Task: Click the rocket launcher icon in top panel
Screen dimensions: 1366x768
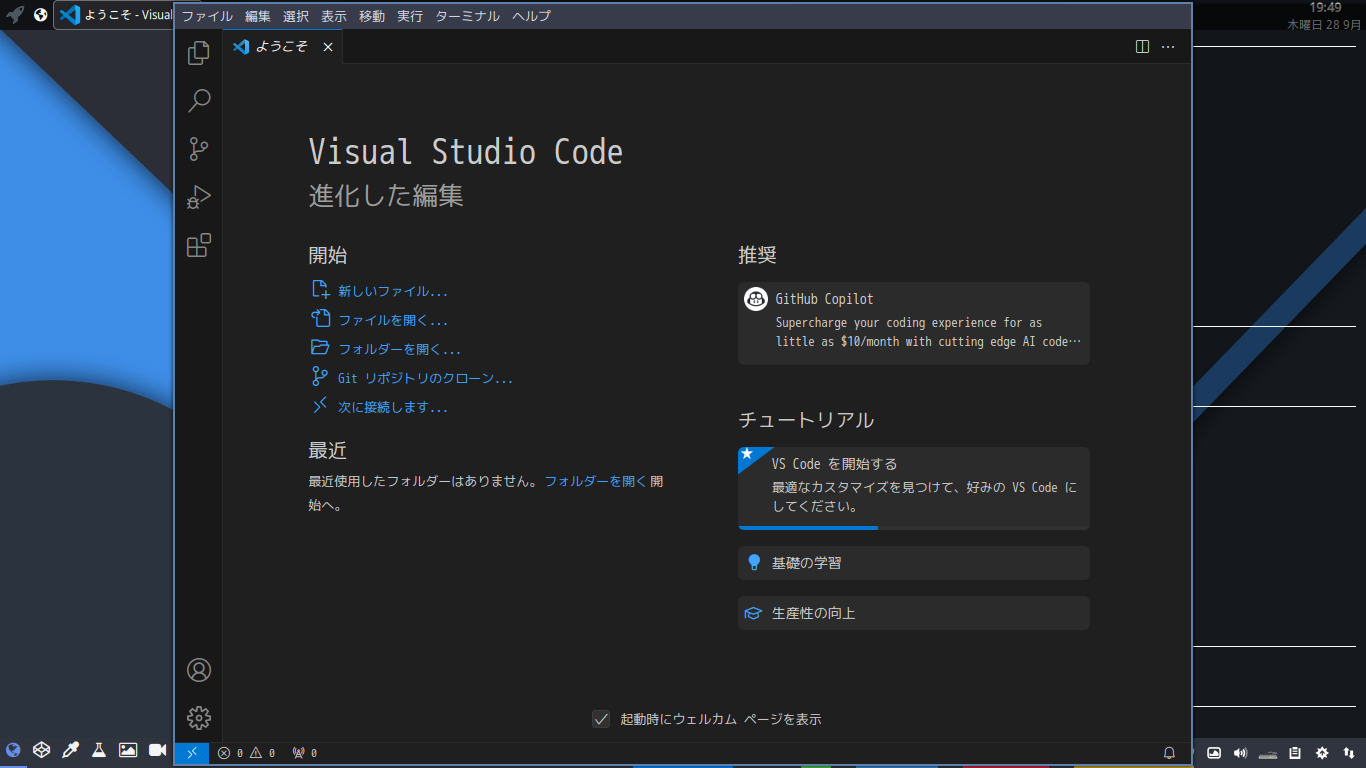Action: point(15,15)
